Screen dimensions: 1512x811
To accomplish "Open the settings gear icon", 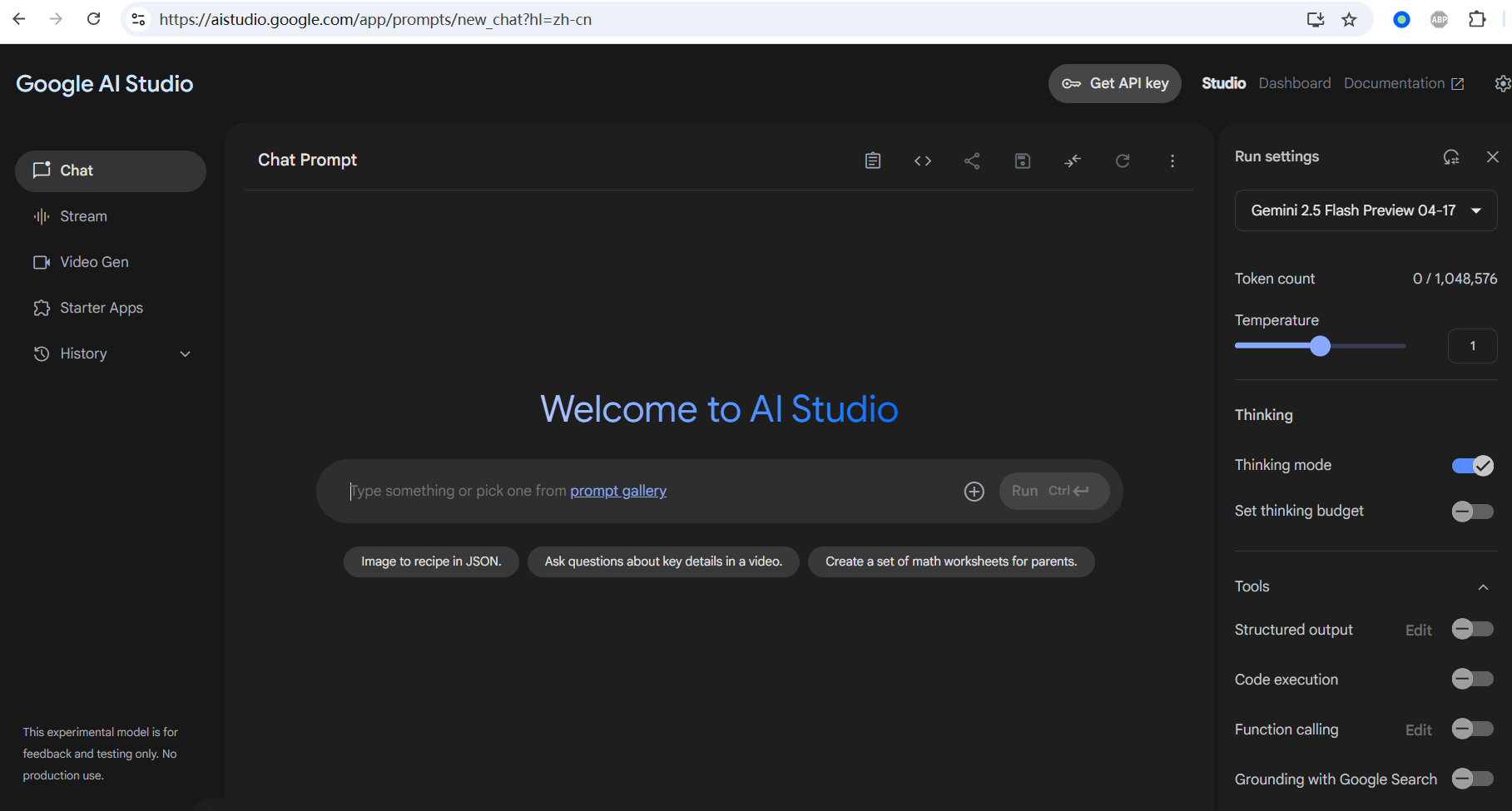I will 1503,83.
